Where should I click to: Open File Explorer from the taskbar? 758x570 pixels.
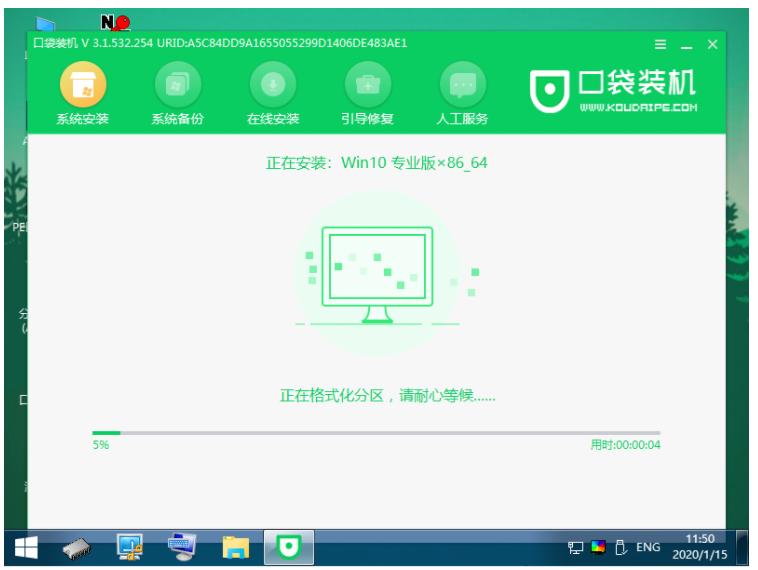pos(235,547)
